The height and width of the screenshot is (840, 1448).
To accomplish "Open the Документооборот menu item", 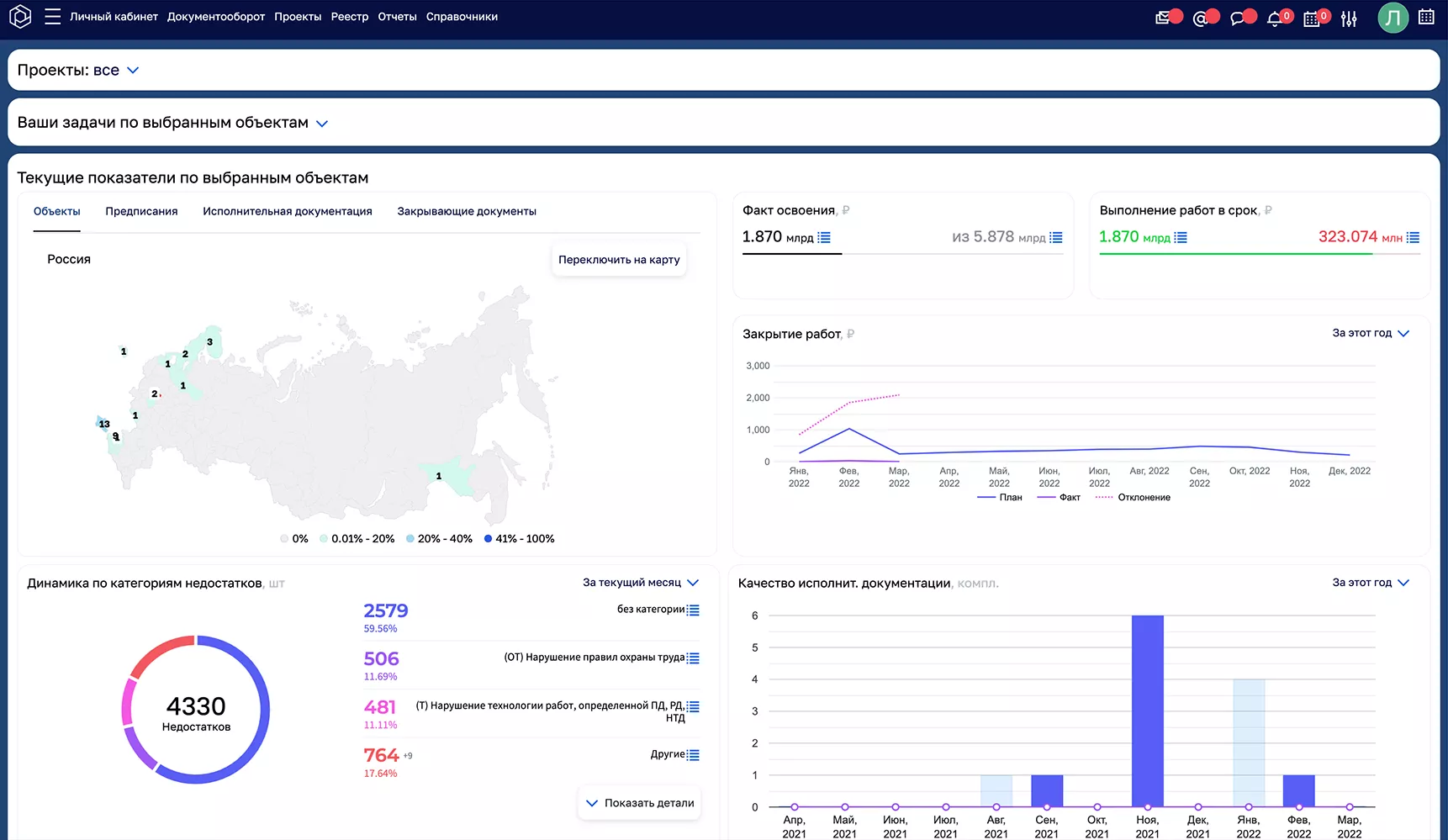I will tap(215, 17).
